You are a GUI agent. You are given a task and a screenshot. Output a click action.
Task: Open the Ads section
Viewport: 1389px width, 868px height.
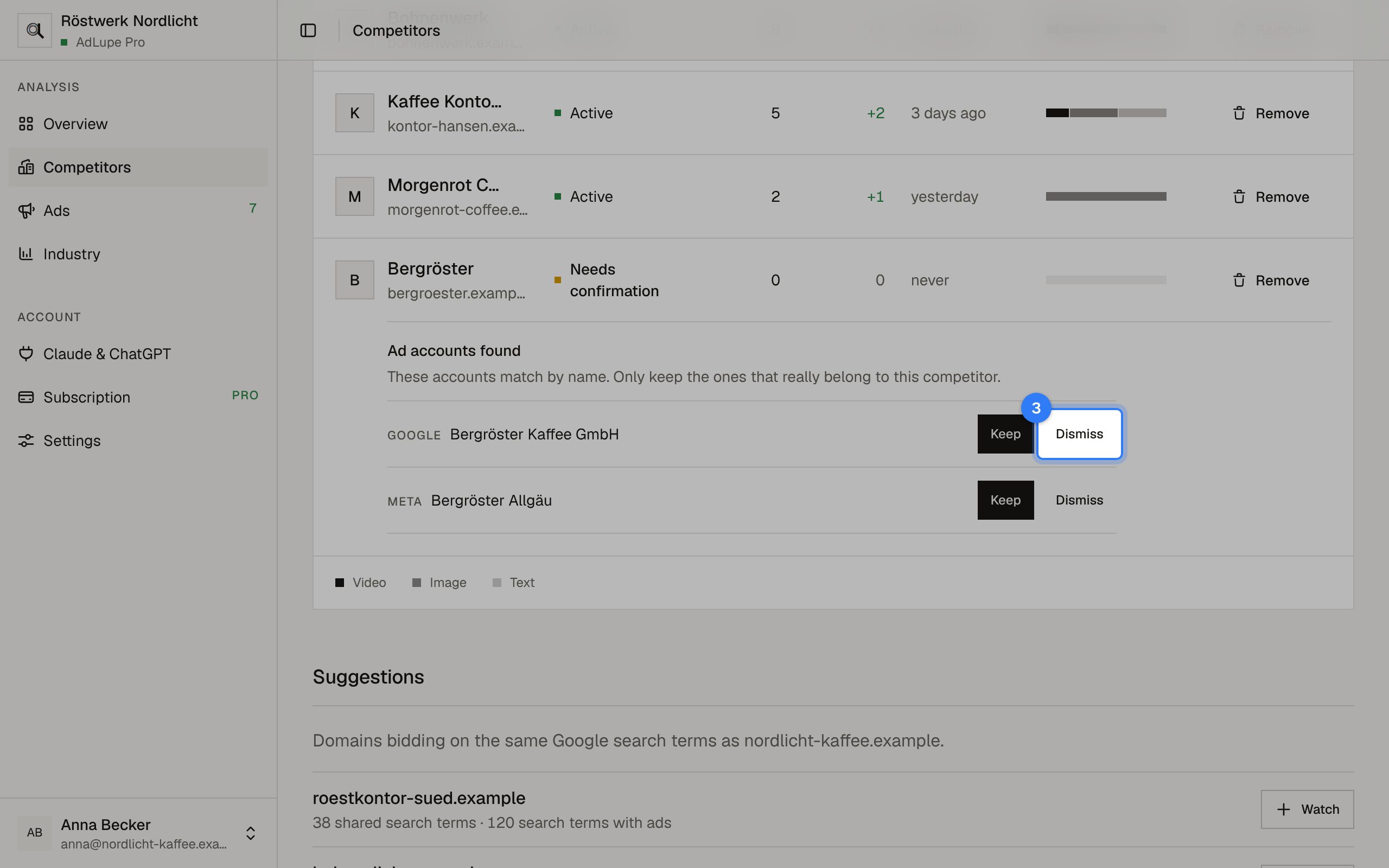(x=138, y=210)
